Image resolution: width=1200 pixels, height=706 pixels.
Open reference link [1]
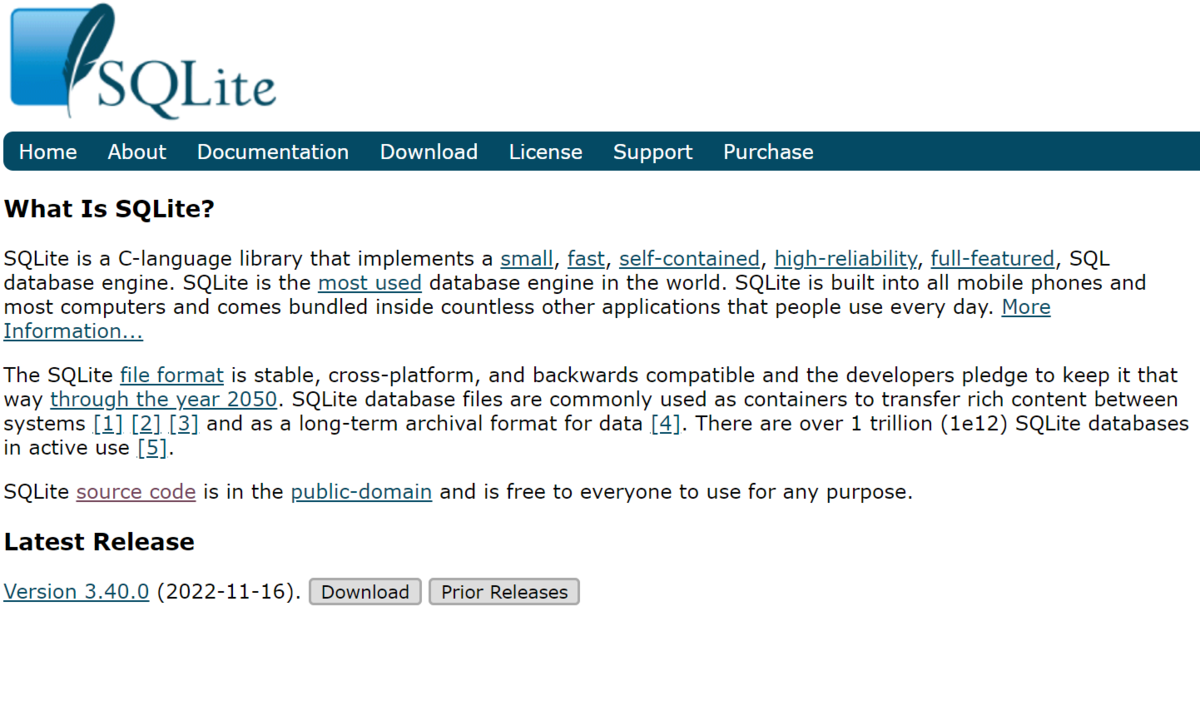[x=108, y=423]
